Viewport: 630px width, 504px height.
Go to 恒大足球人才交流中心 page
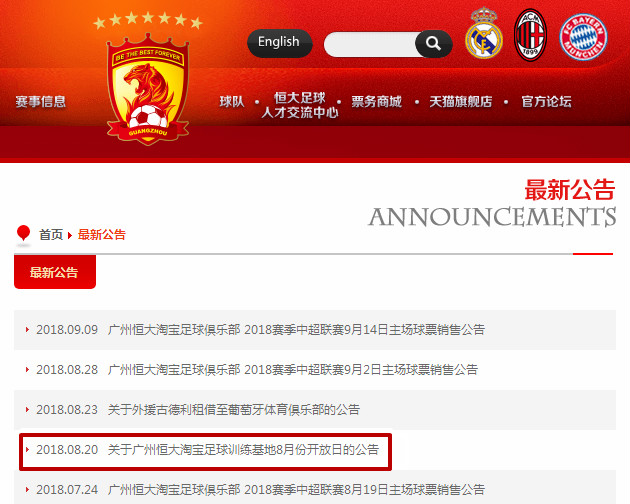pos(300,105)
